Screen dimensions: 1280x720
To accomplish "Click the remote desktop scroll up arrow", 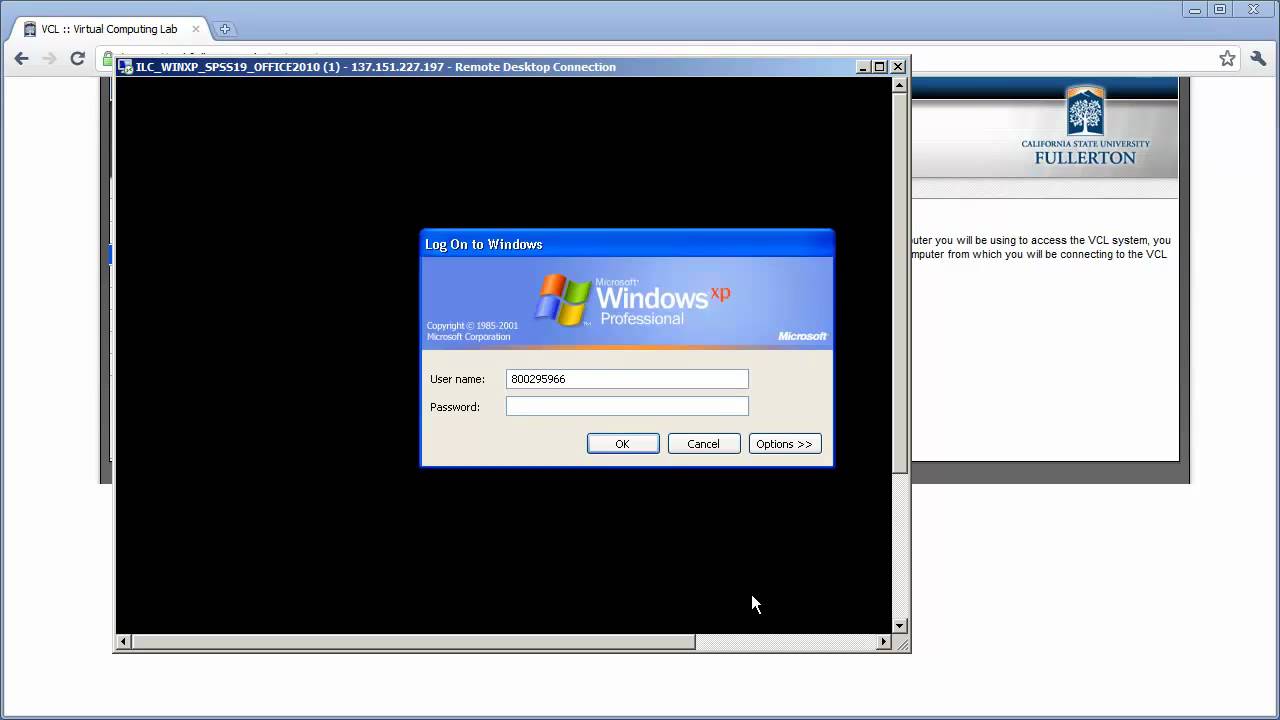I will pos(900,85).
